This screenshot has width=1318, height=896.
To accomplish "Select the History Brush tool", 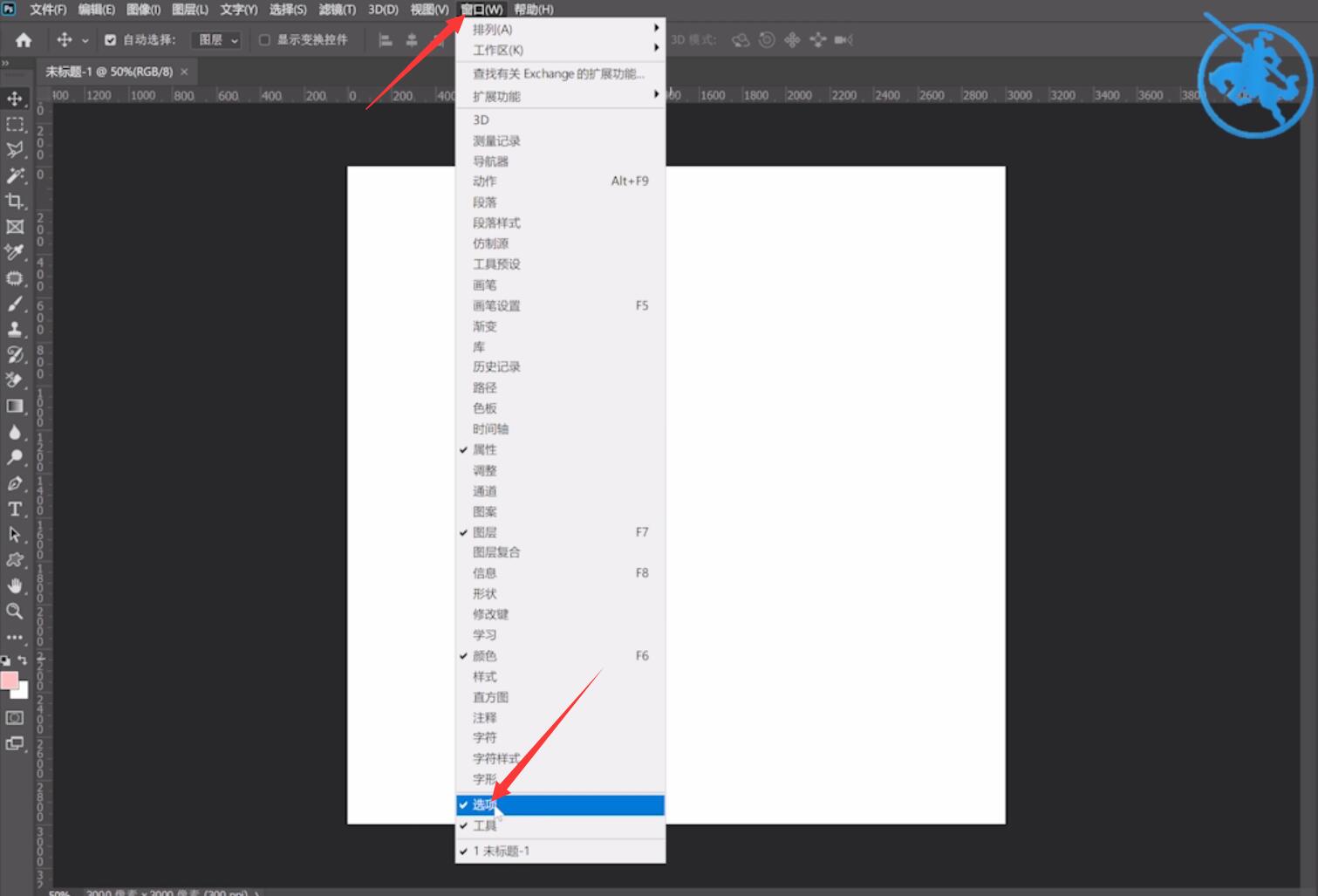I will (x=15, y=354).
